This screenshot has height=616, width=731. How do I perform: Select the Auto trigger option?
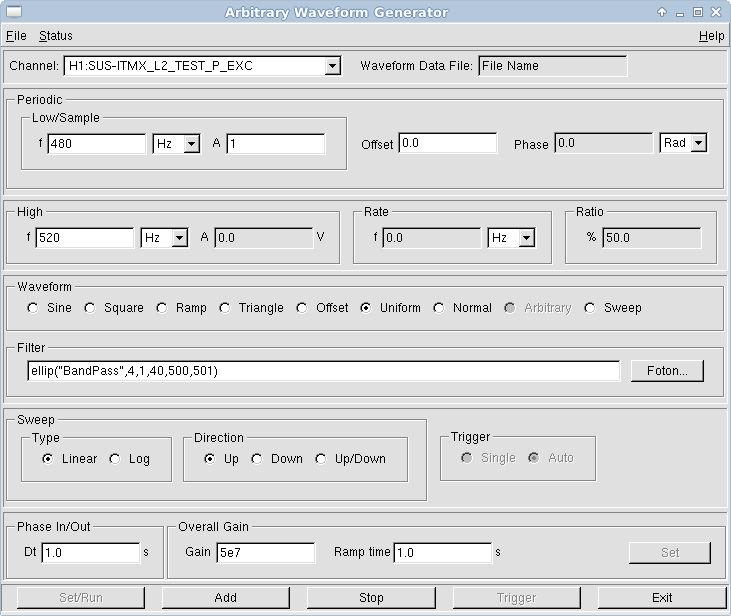[x=534, y=458]
